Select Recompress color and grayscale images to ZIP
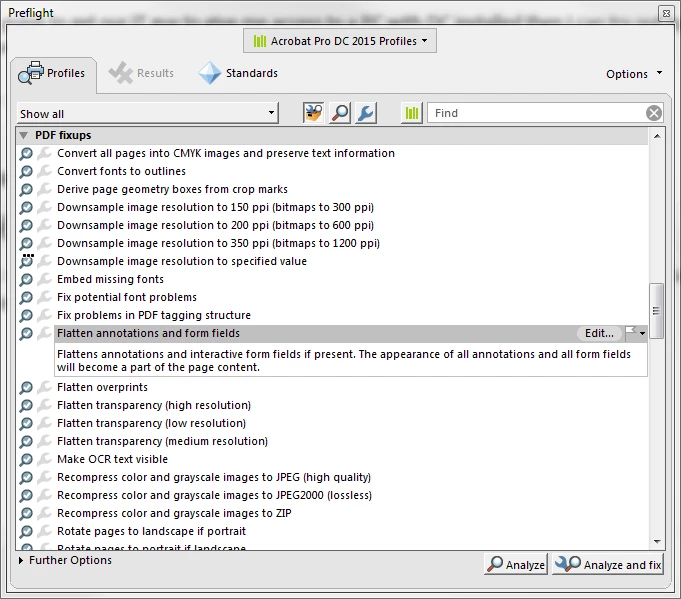Viewport: 681px width, 599px height. coord(174,513)
